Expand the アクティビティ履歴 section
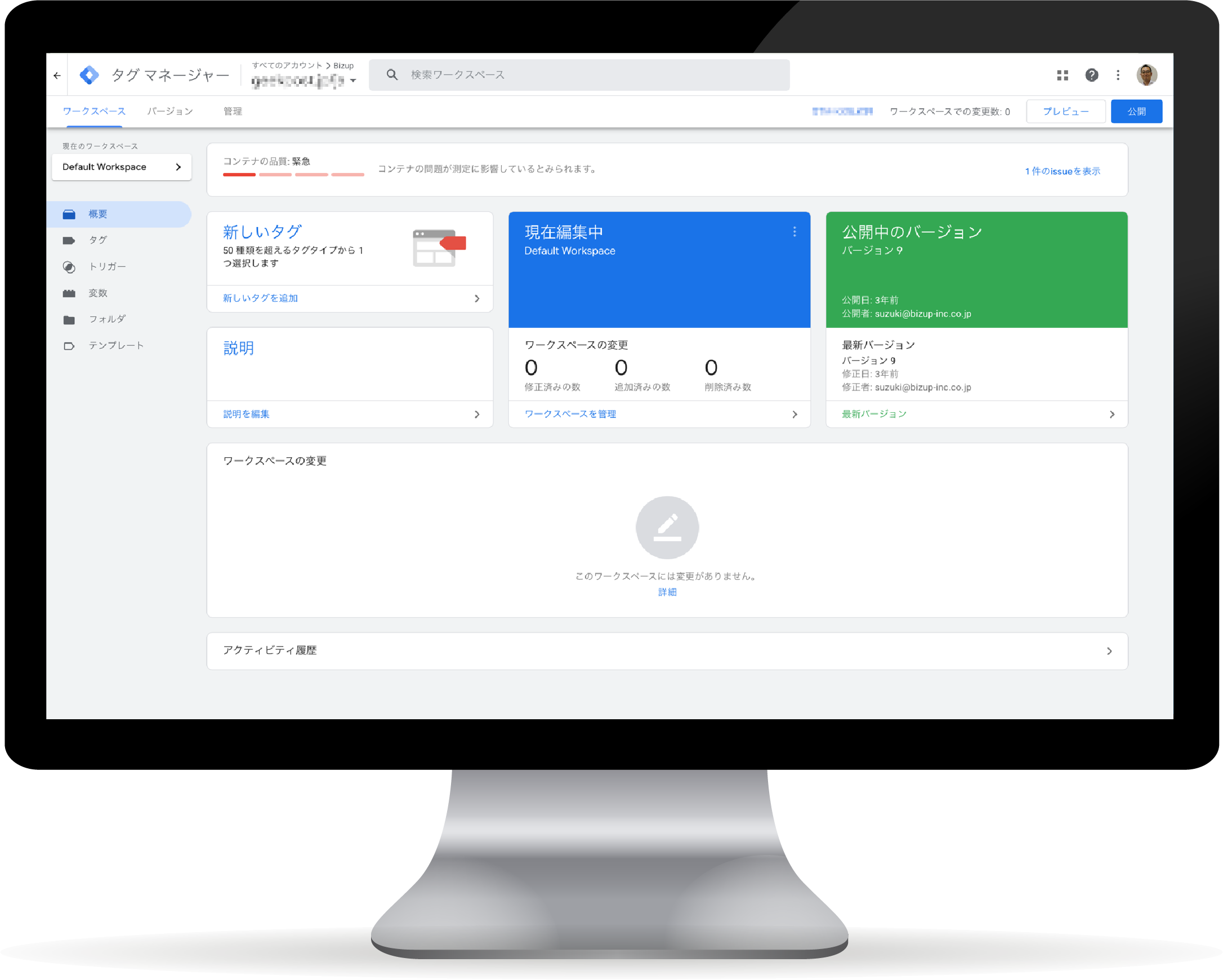Image resolution: width=1223 pixels, height=980 pixels. (1109, 651)
